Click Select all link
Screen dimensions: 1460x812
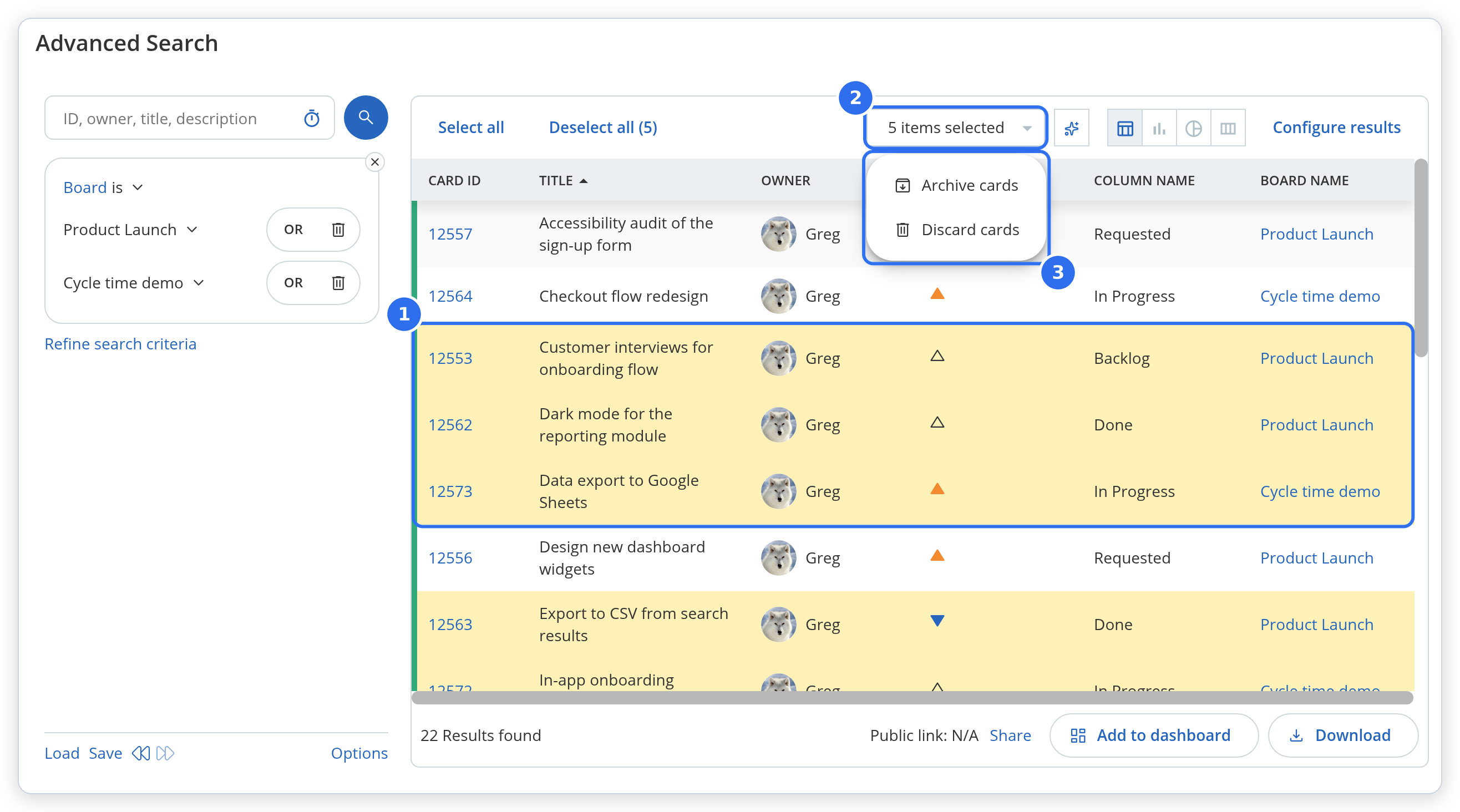tap(470, 128)
